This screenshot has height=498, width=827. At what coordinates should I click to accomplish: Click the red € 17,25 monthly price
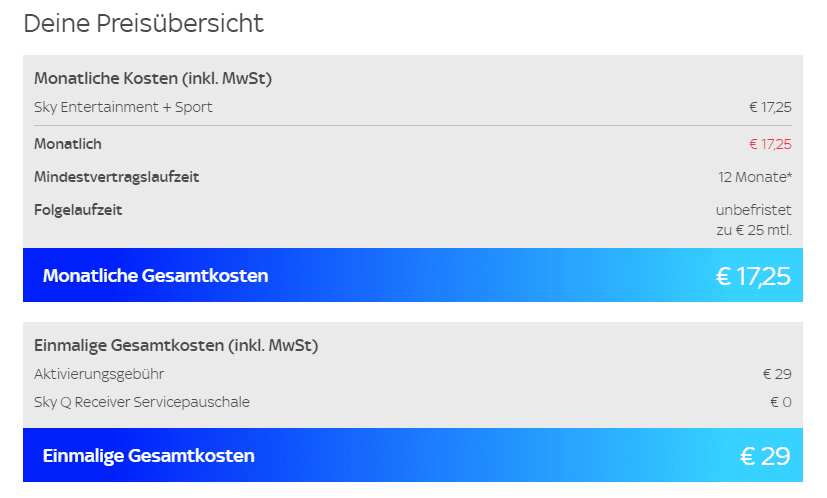pyautogui.click(x=770, y=145)
